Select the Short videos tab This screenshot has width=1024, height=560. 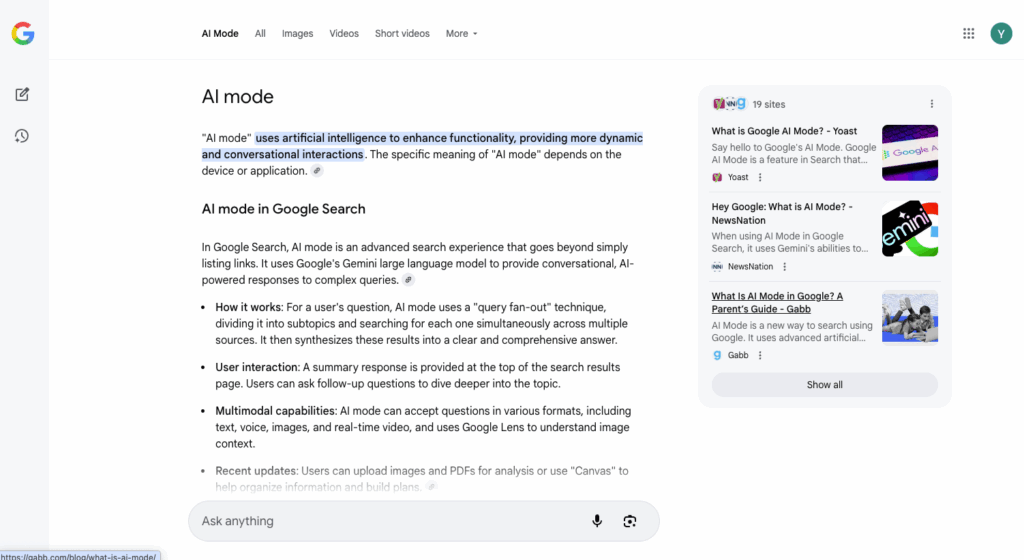pos(402,34)
